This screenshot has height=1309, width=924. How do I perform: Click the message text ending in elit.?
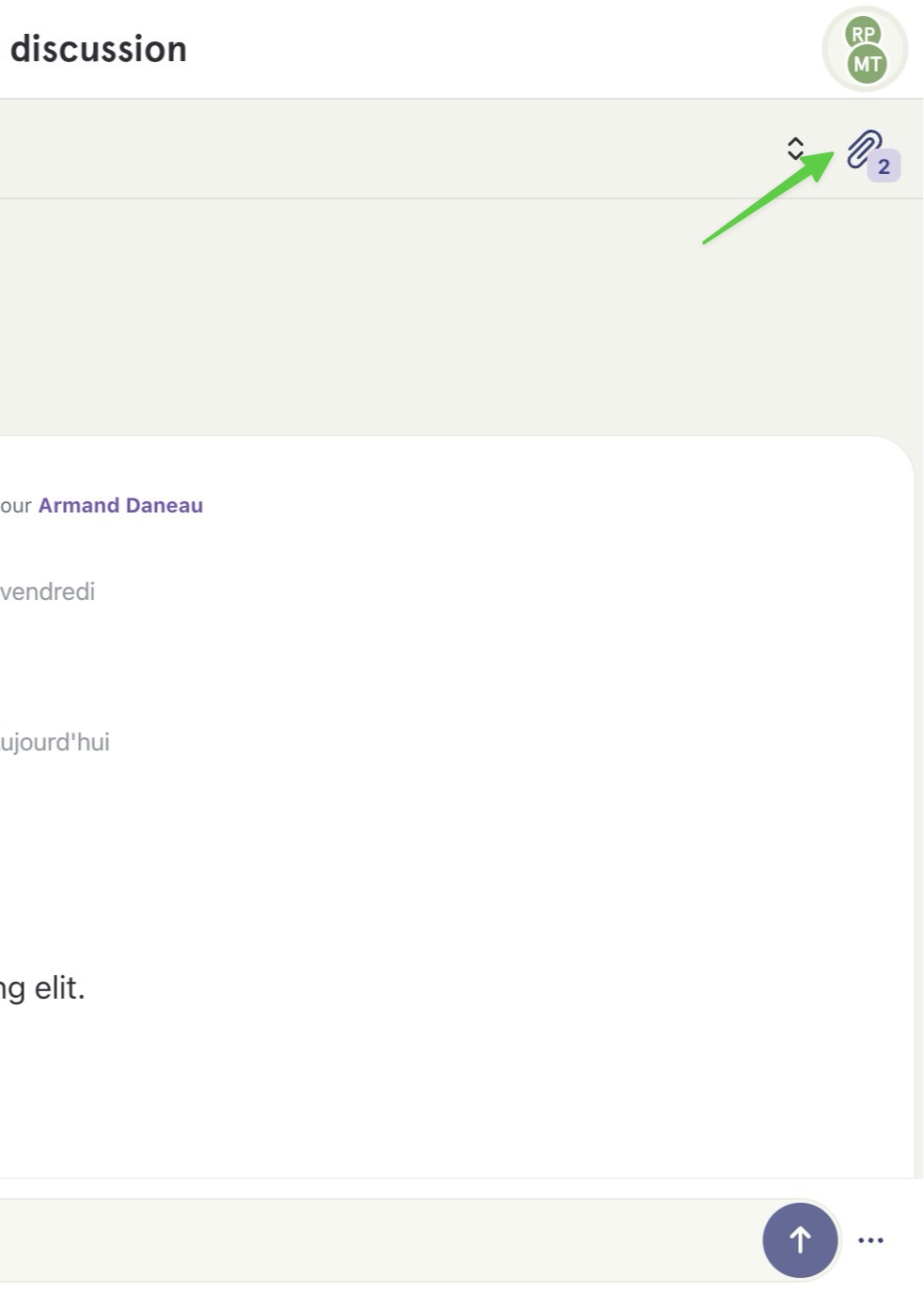[42, 988]
